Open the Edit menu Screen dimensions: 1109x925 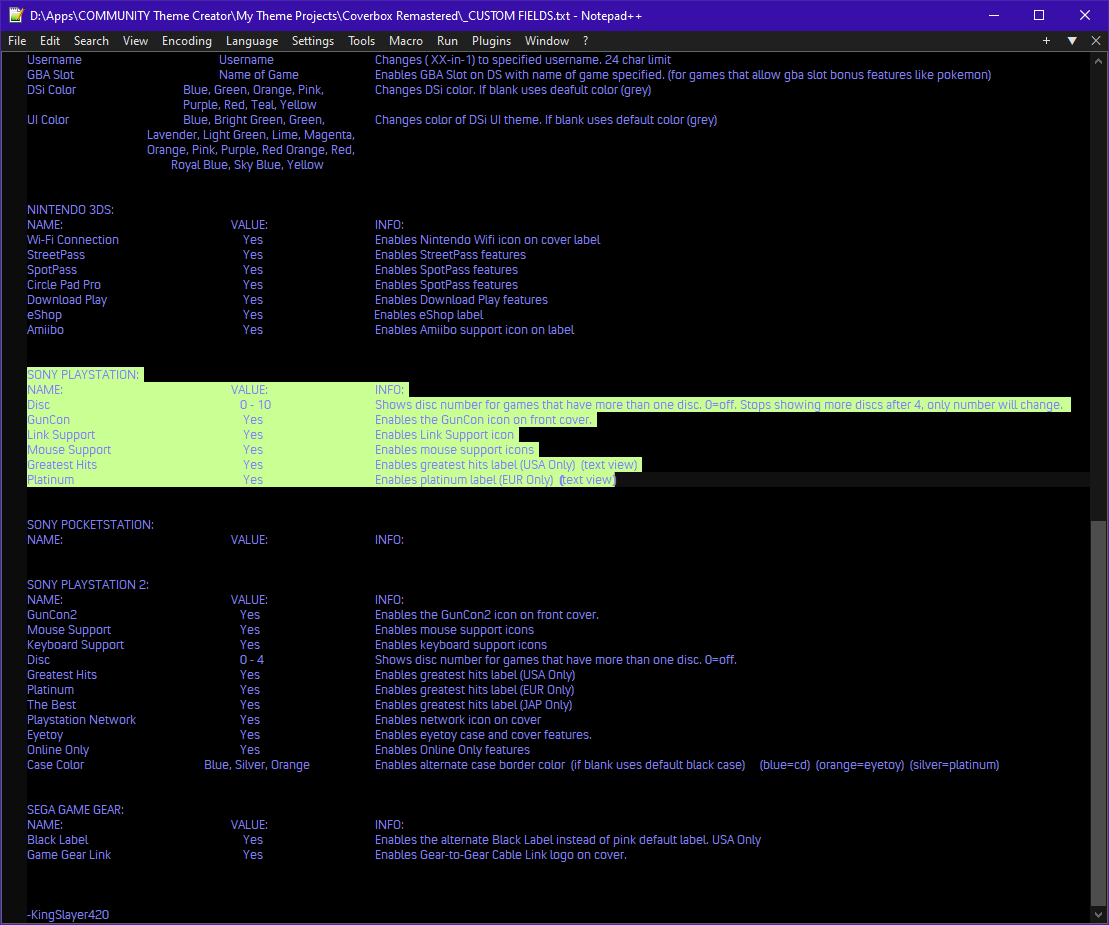50,41
